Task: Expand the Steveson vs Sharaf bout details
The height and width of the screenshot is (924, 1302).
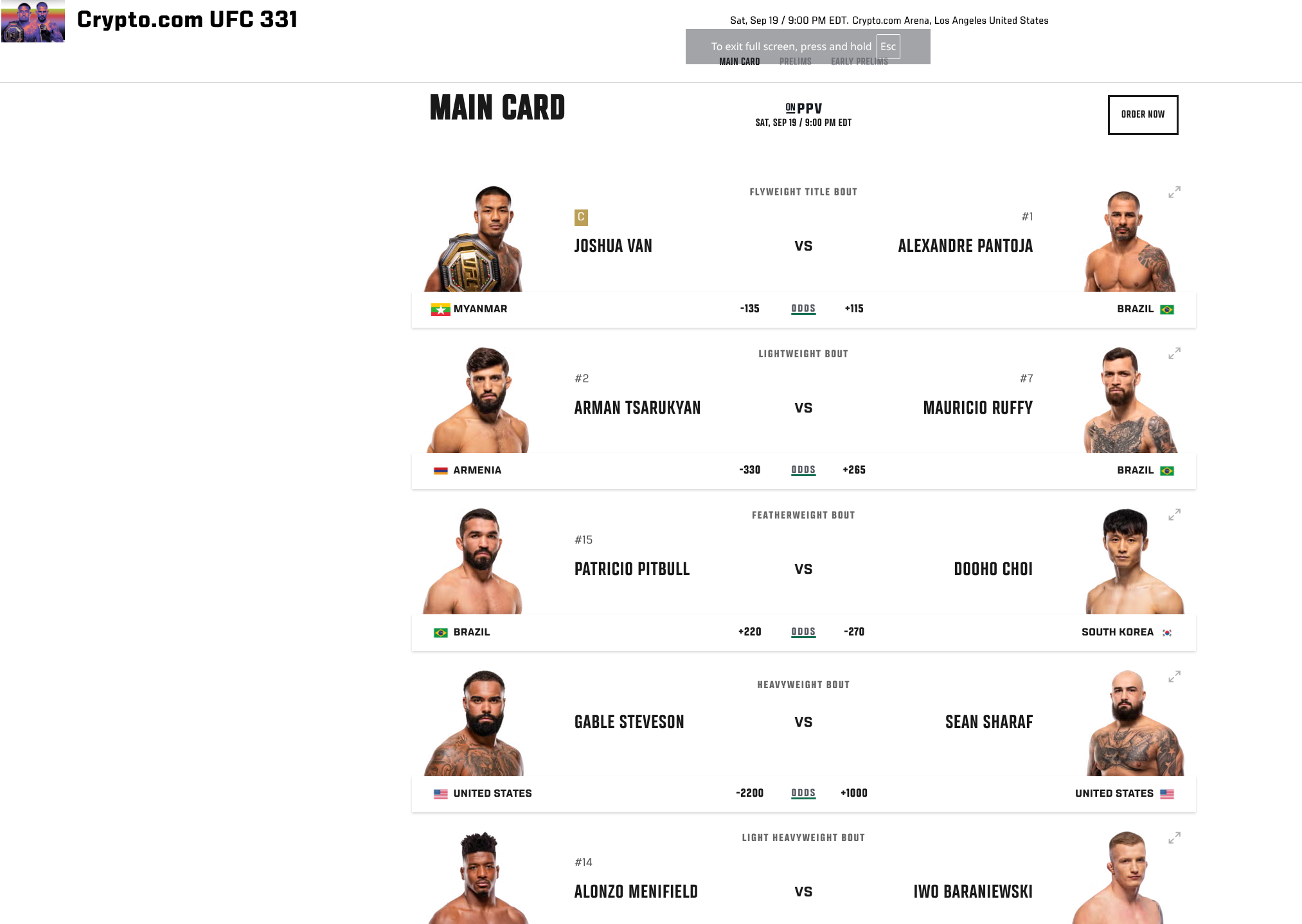Action: tap(1174, 677)
